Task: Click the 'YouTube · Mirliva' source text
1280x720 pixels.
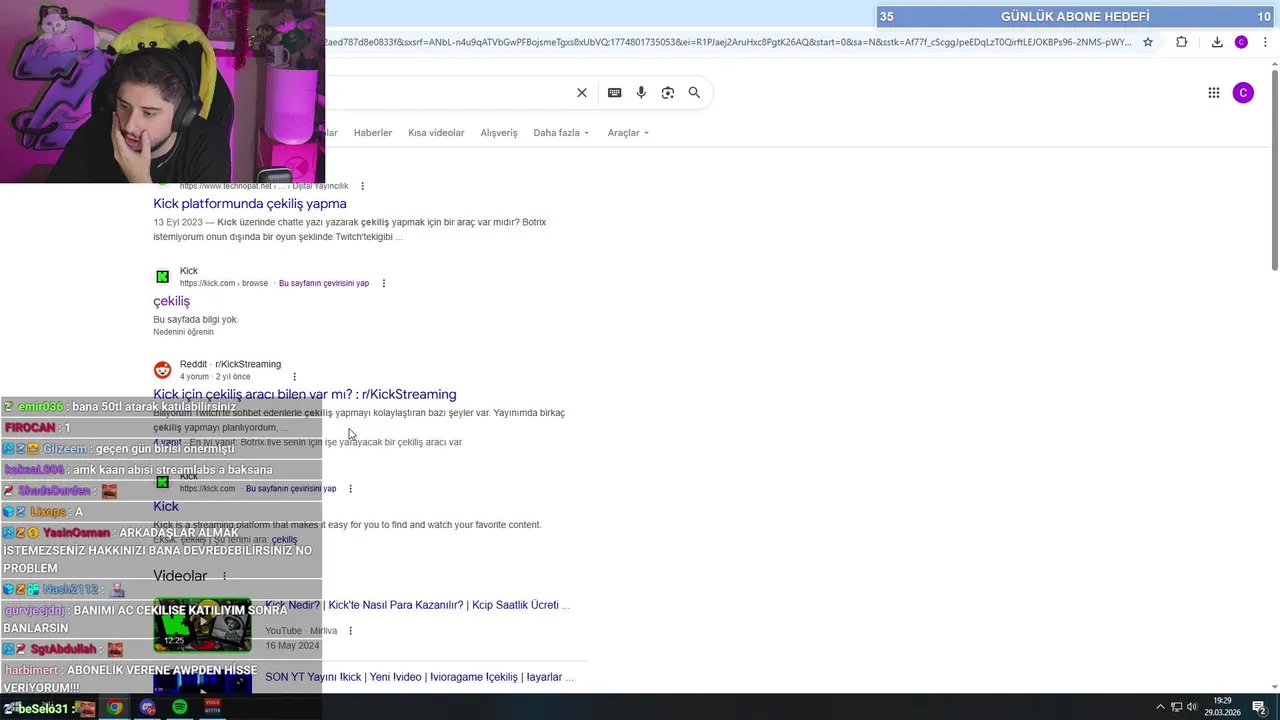Action: point(301,631)
